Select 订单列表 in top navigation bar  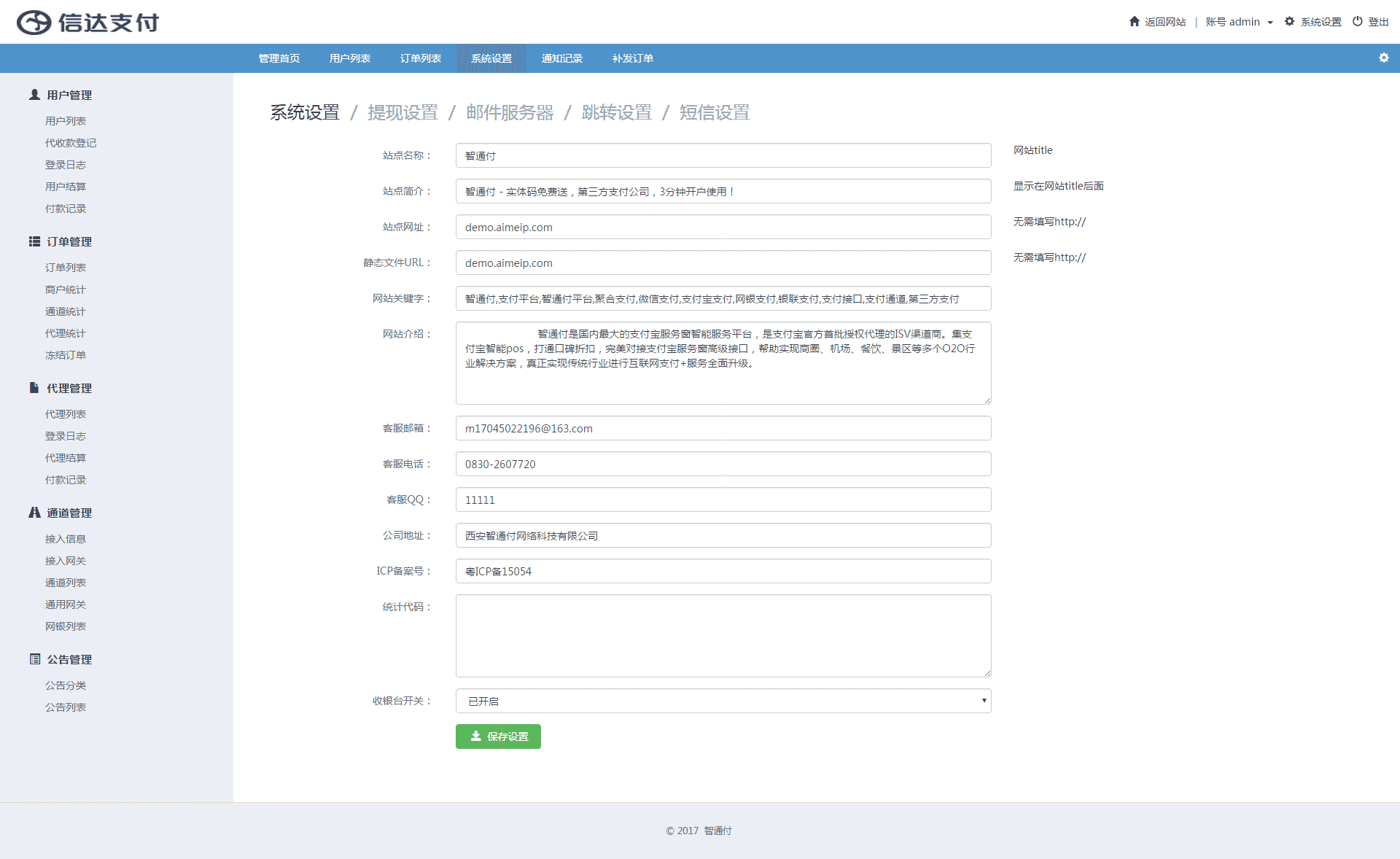coord(420,58)
